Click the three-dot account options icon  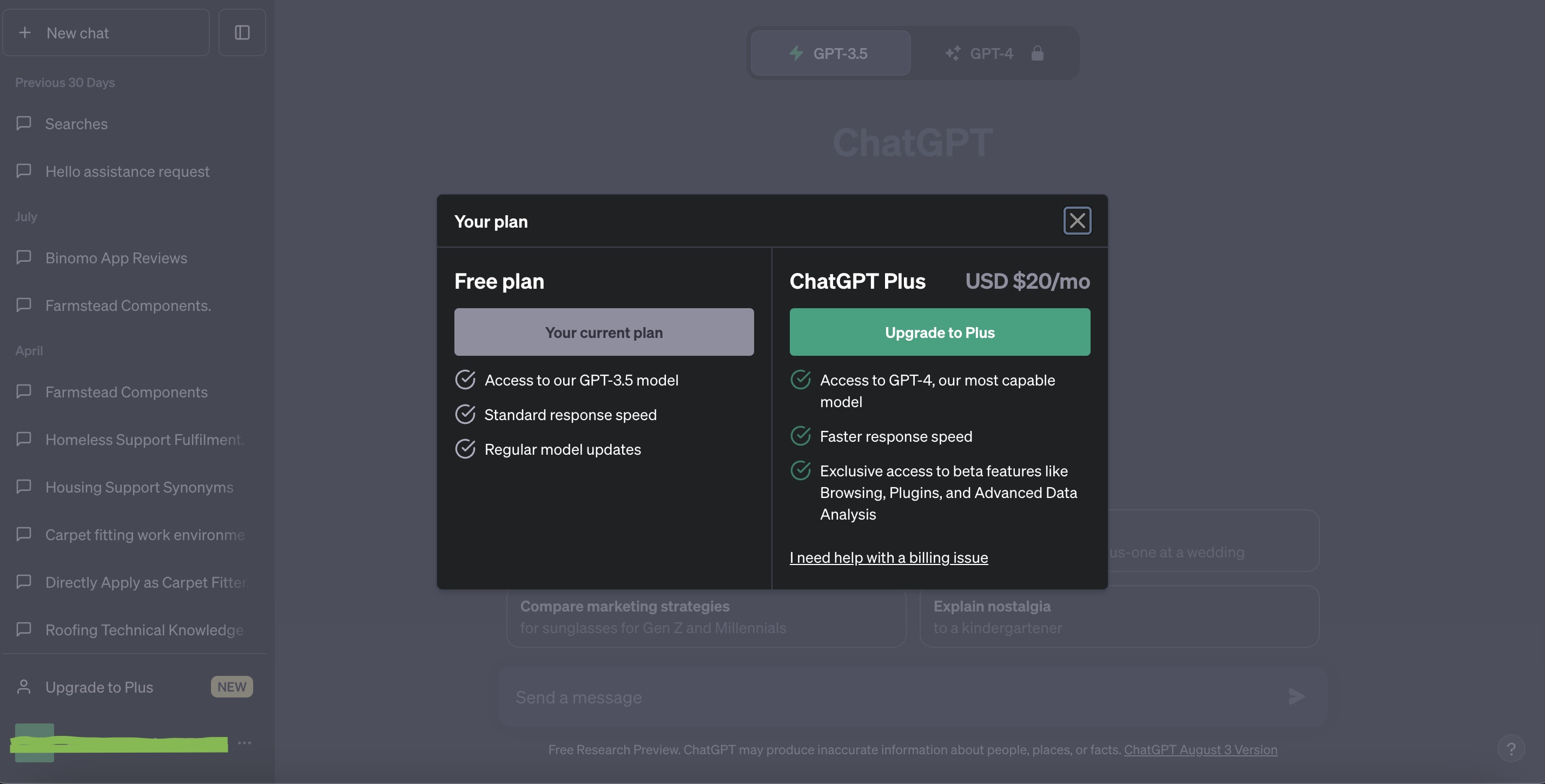(244, 743)
